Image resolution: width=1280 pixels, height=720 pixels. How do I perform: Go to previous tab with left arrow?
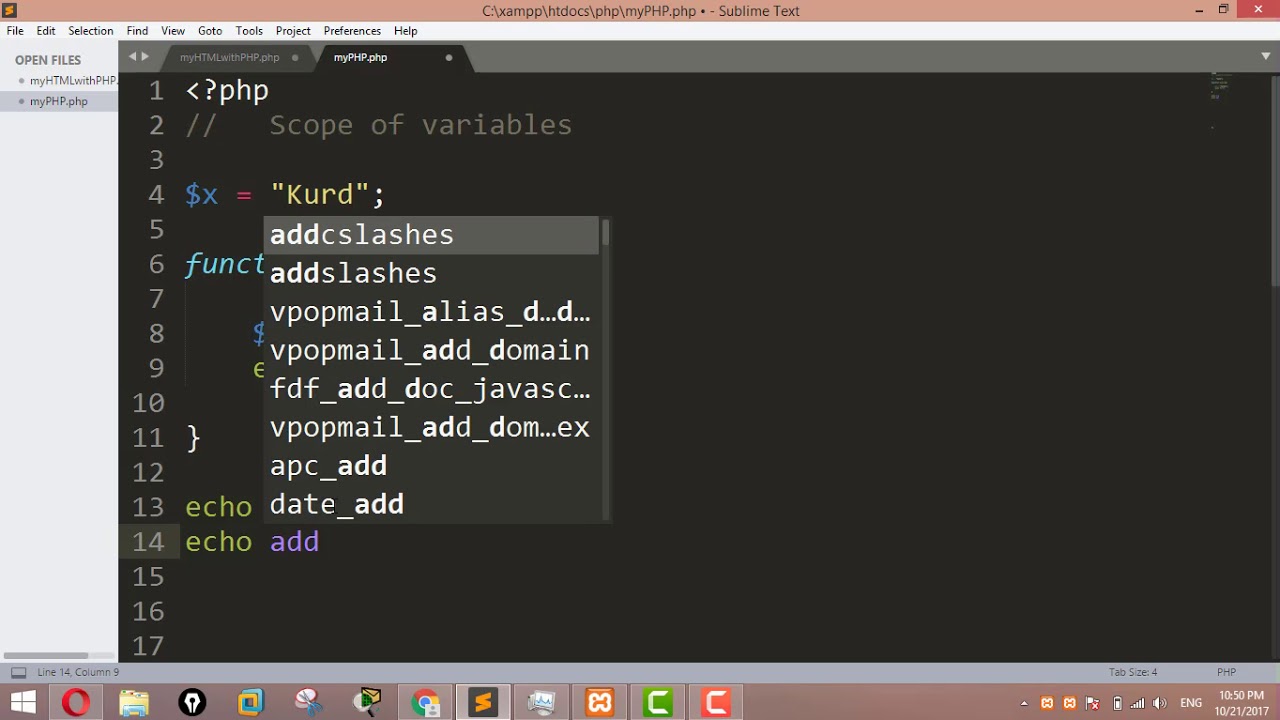point(132,57)
